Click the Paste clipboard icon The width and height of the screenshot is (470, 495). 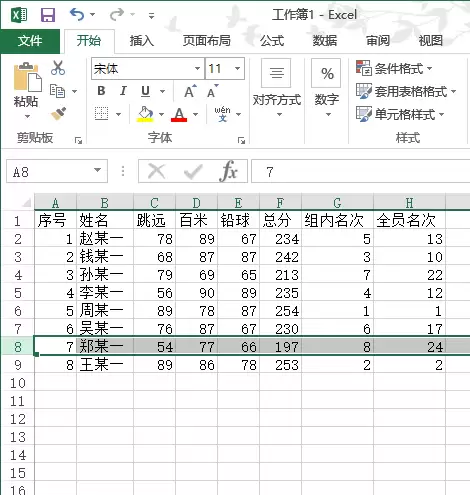pyautogui.click(x=27, y=77)
